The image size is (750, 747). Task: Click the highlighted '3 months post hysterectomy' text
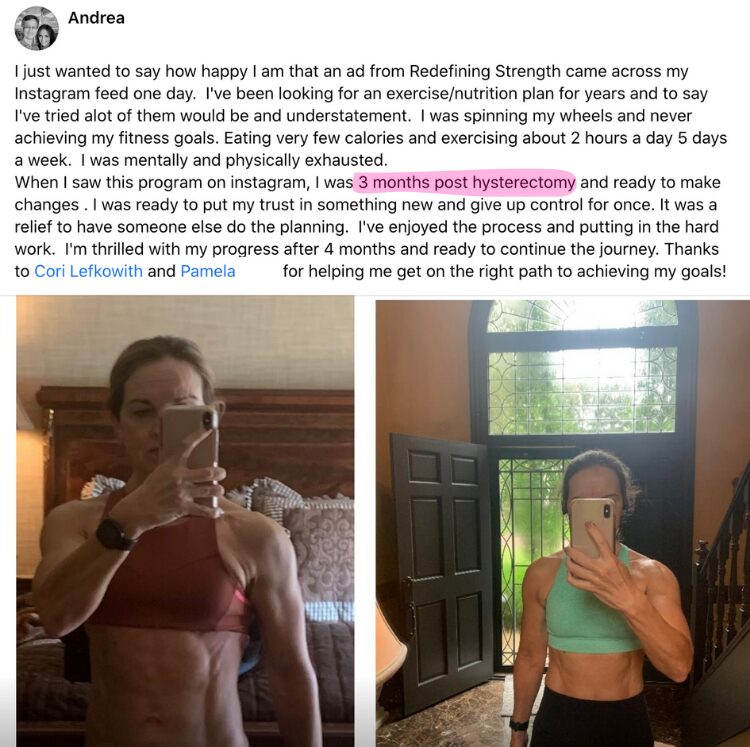(x=466, y=182)
